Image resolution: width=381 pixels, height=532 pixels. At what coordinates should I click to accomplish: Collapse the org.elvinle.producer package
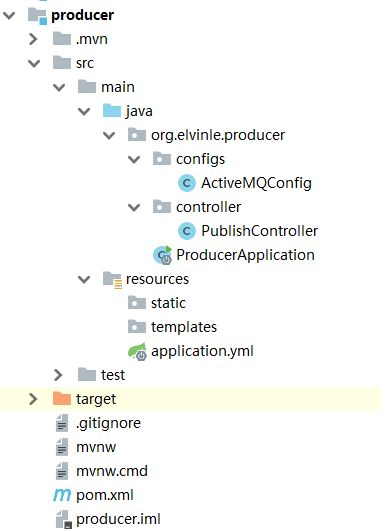[109, 135]
